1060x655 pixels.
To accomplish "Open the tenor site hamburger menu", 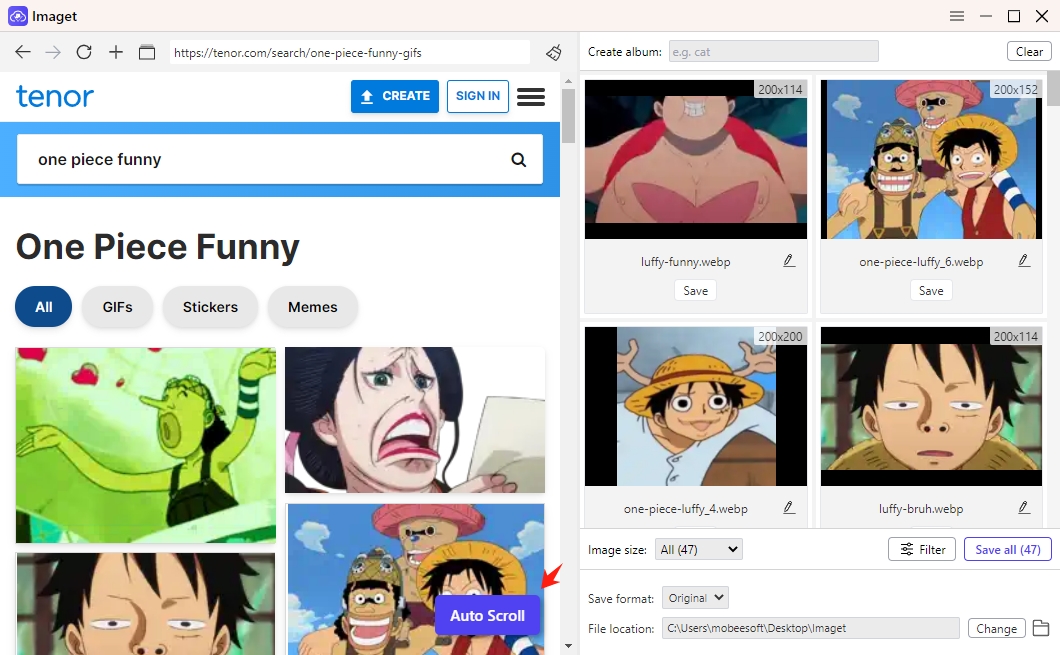I will [531, 97].
